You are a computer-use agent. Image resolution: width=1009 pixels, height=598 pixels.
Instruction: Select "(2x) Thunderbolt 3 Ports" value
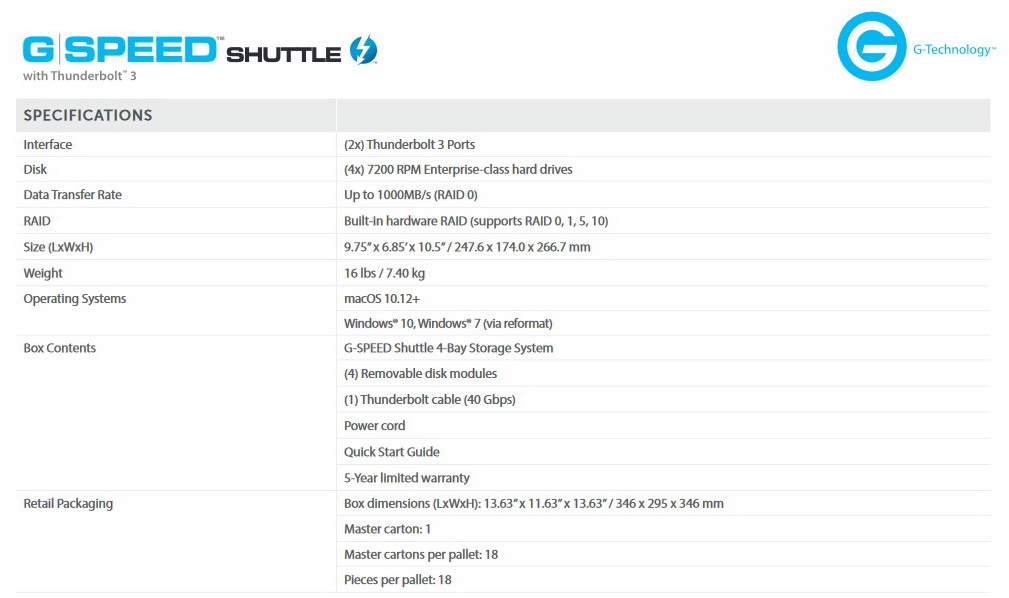click(x=409, y=145)
